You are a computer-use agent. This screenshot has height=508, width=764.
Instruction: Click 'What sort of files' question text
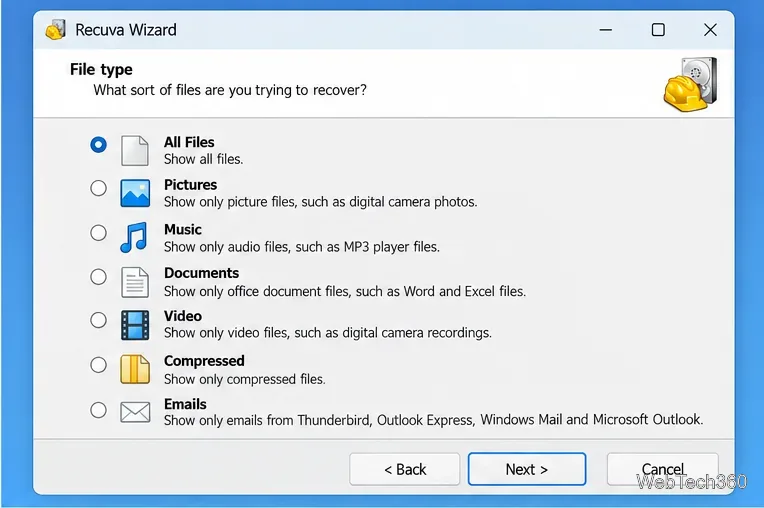230,90
